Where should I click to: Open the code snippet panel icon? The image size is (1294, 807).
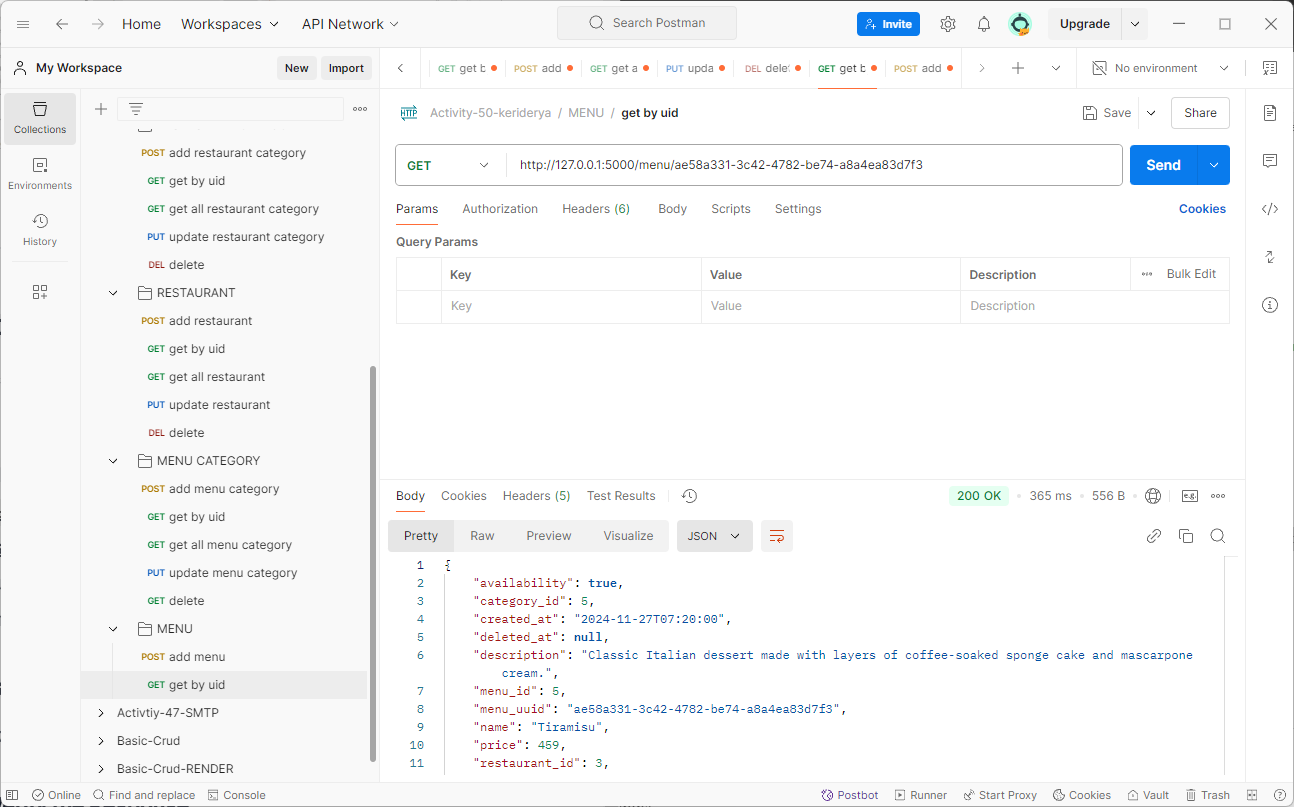pos(1270,209)
